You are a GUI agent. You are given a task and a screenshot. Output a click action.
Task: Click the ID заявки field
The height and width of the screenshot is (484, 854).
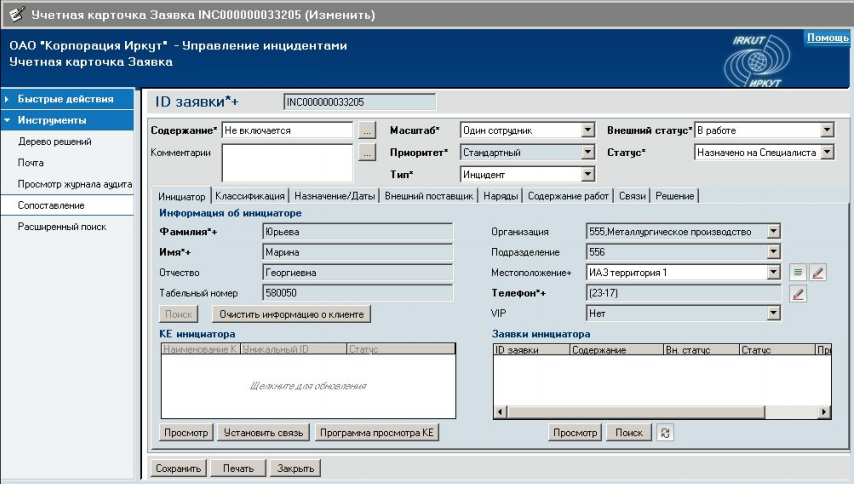[359, 102]
